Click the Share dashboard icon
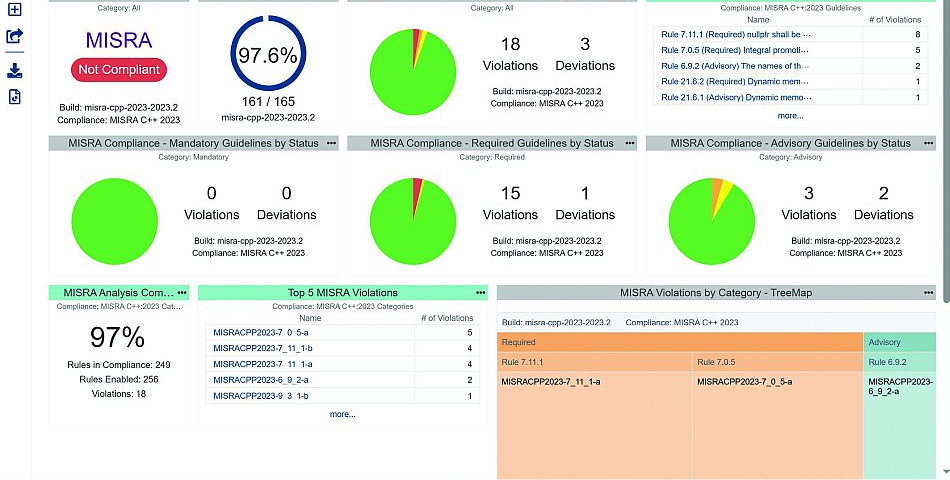Viewport: 950px width, 480px height. tap(14, 37)
